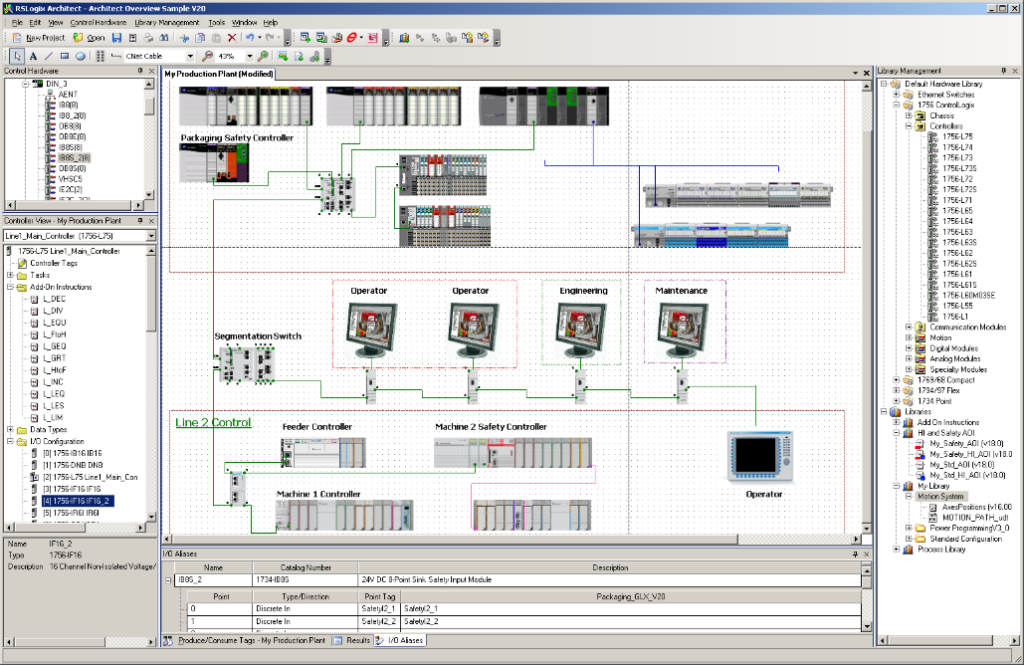Select the Rectangle drawing tool
The width and height of the screenshot is (1024, 665).
64,57
